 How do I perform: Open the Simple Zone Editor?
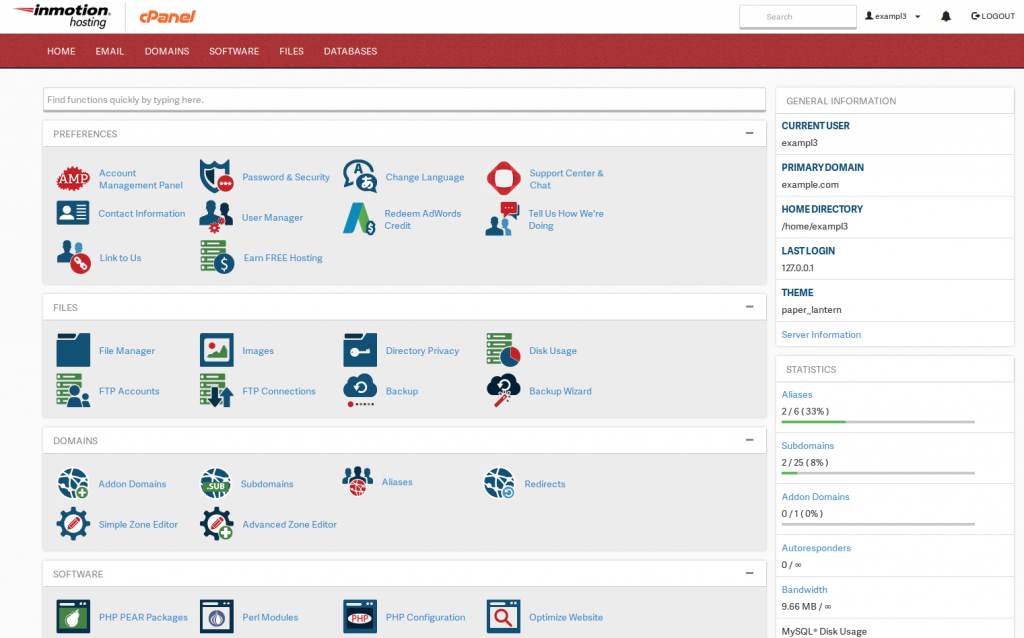[138, 524]
